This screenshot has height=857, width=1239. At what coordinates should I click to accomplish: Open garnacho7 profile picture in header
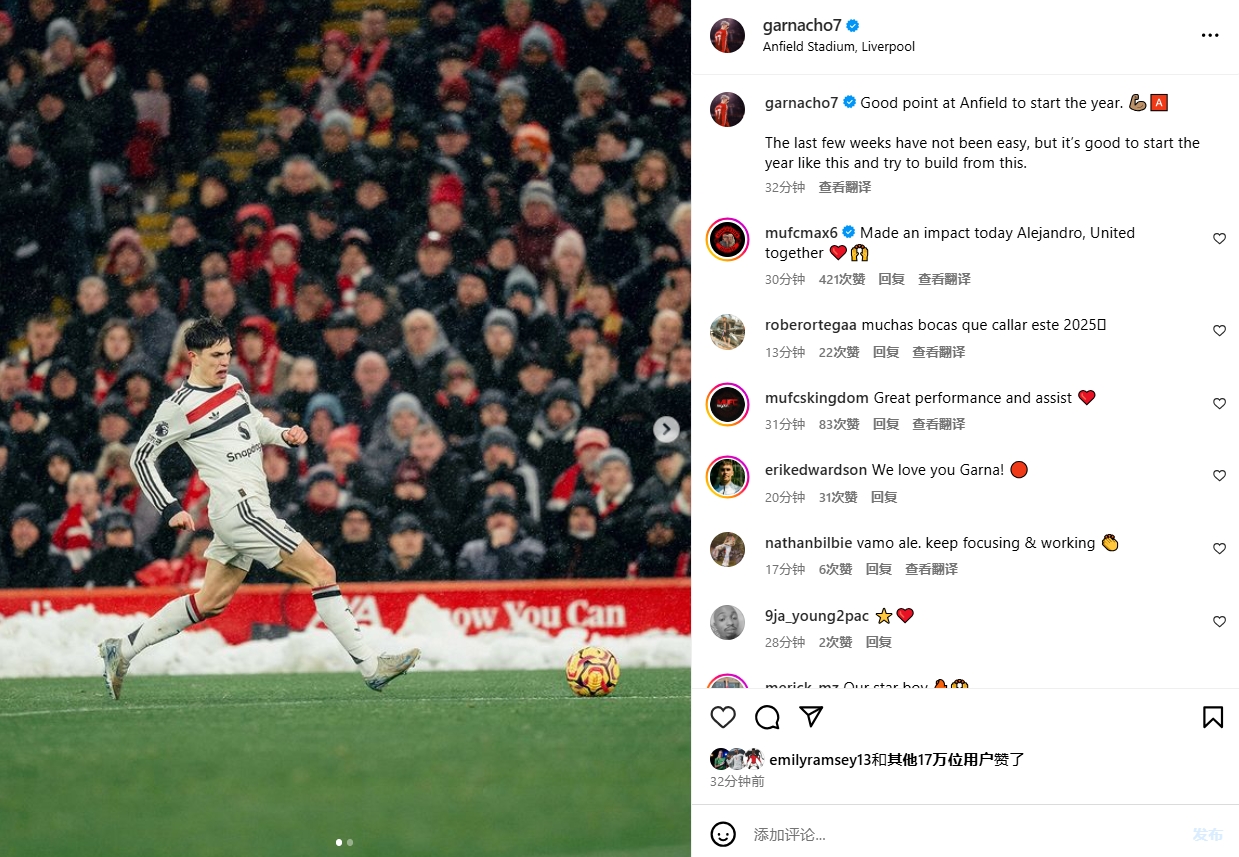(x=727, y=35)
